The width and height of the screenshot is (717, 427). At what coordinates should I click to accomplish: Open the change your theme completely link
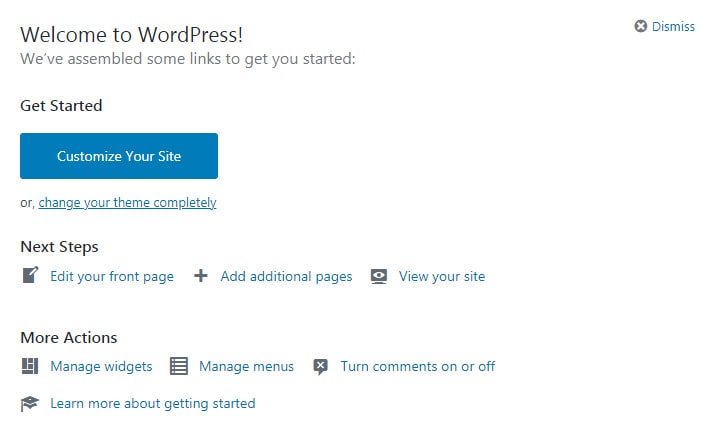[128, 203]
